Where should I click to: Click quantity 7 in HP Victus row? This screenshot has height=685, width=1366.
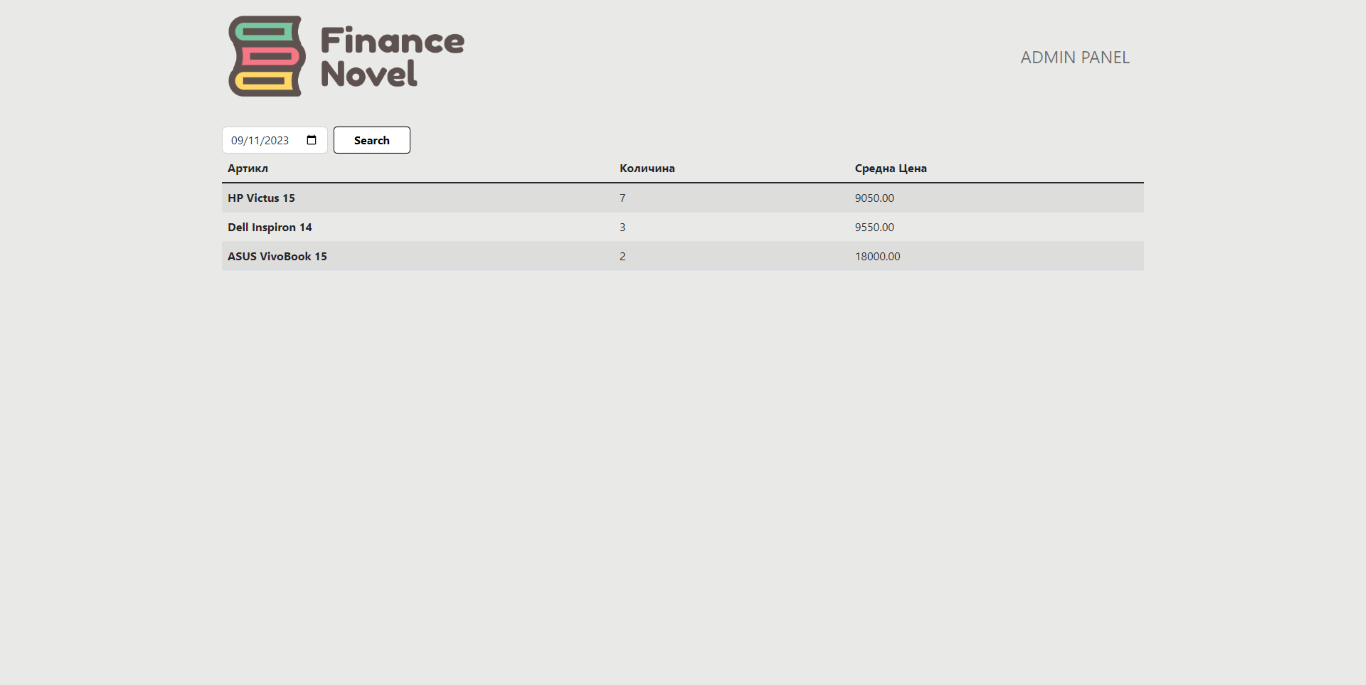point(622,198)
